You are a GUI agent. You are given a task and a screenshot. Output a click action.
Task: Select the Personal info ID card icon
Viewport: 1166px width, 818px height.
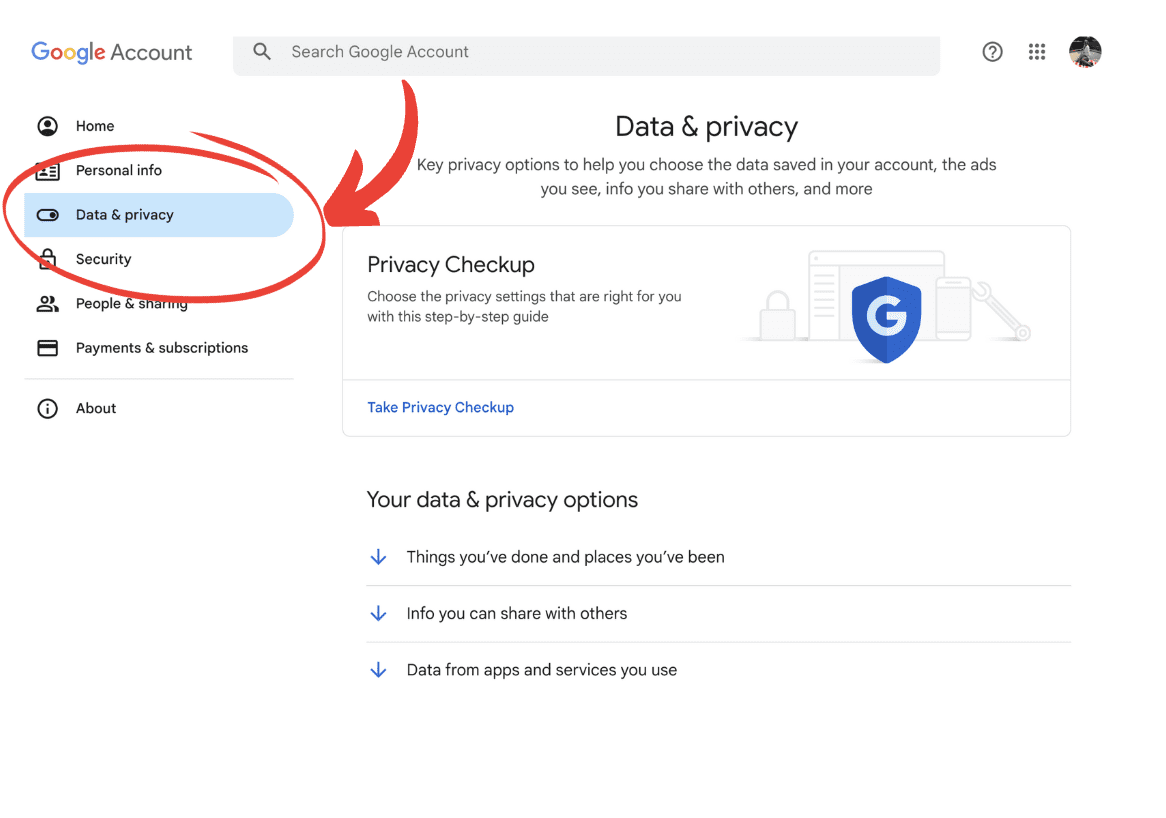coord(47,170)
